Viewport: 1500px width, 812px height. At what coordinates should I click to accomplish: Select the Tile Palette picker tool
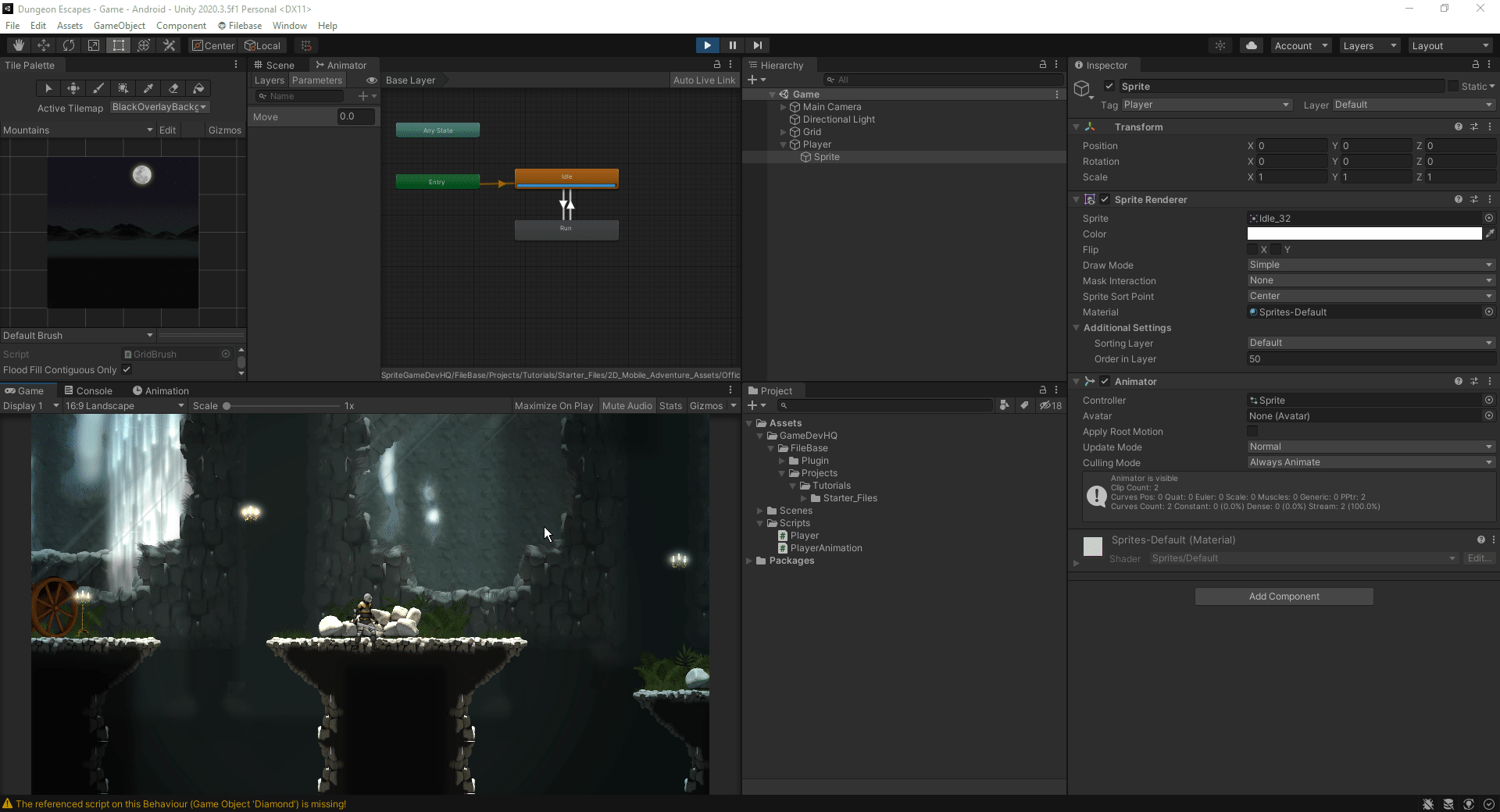[148, 88]
